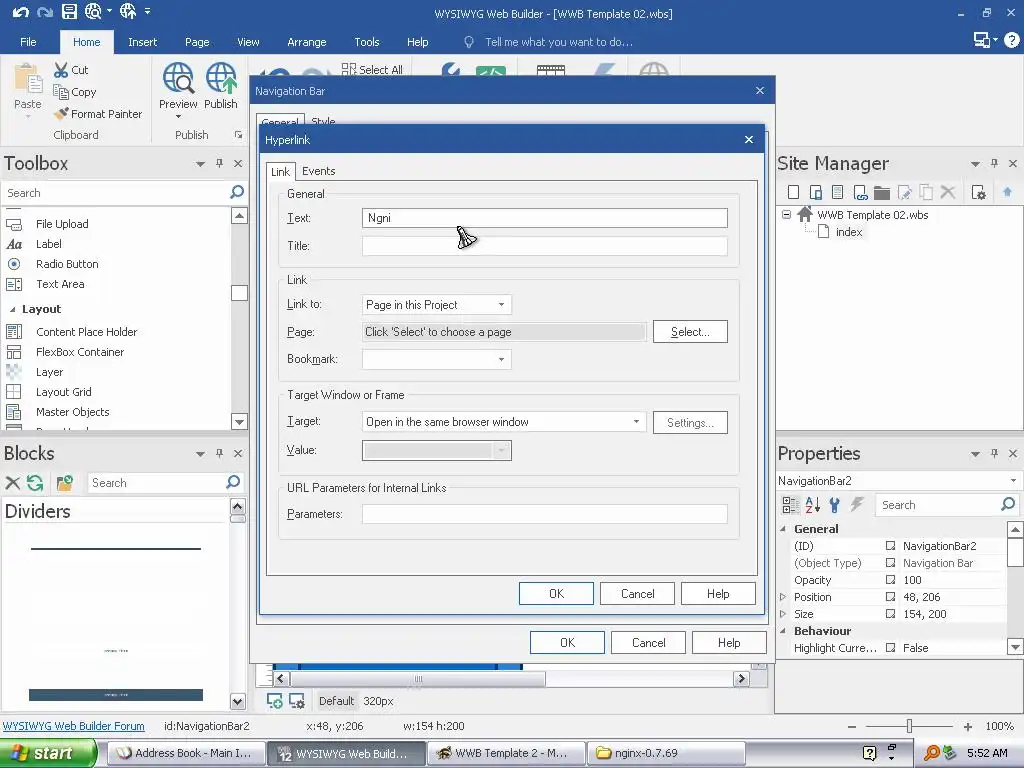Expand the Position property row
Image resolution: width=1024 pixels, height=768 pixels.
782,596
